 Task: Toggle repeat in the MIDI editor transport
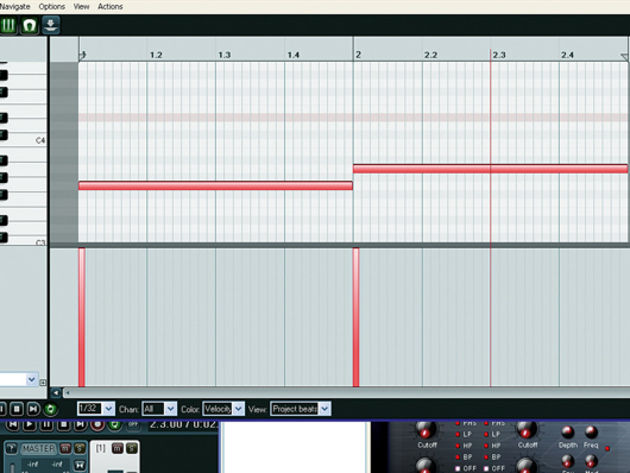(x=51, y=409)
